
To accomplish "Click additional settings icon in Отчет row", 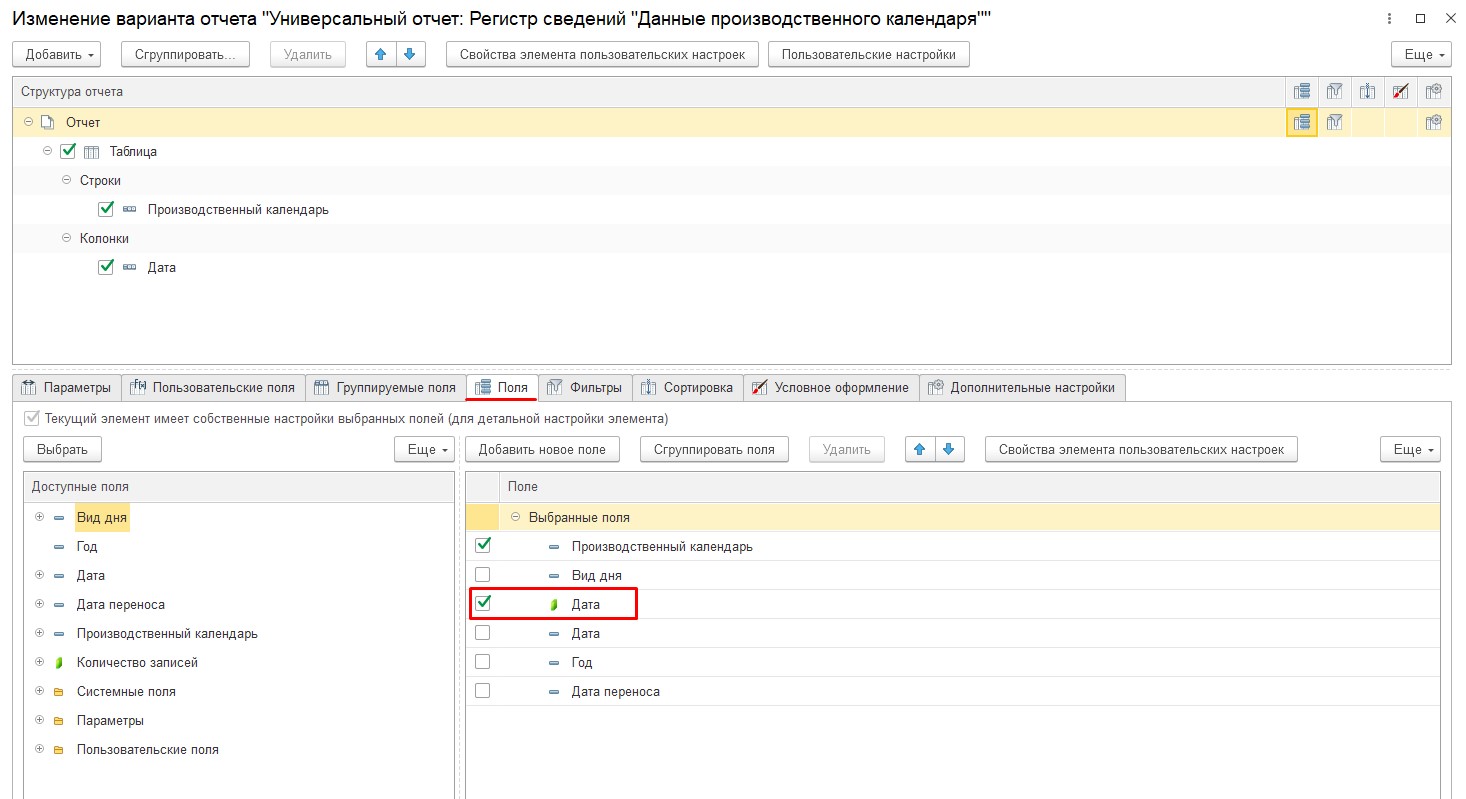I will pyautogui.click(x=1434, y=122).
